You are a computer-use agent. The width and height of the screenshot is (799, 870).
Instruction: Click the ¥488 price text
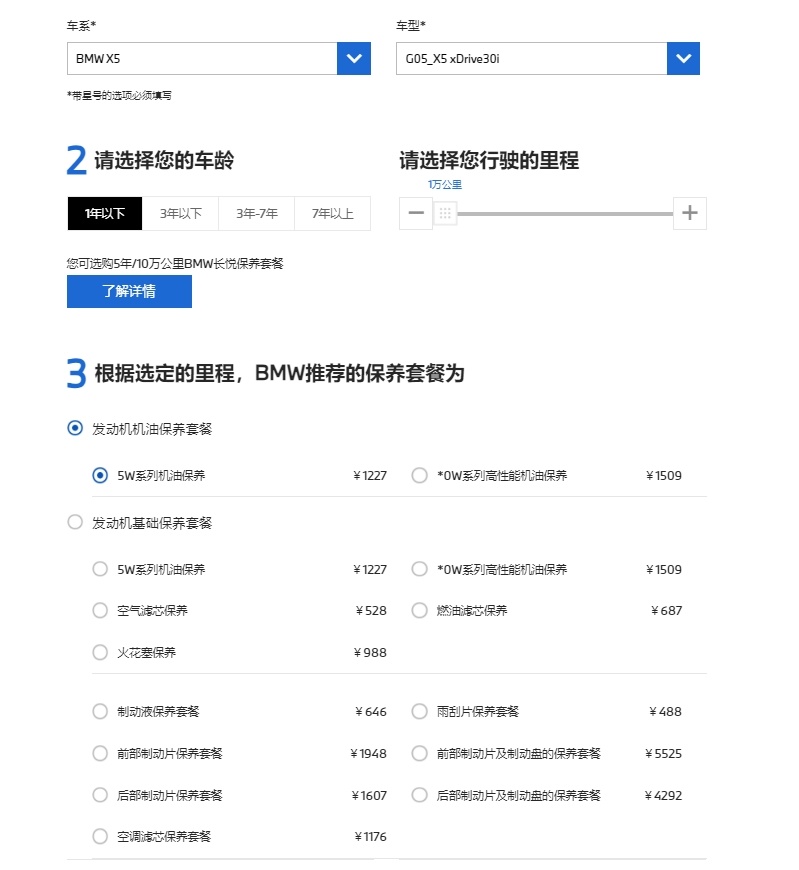tap(665, 711)
